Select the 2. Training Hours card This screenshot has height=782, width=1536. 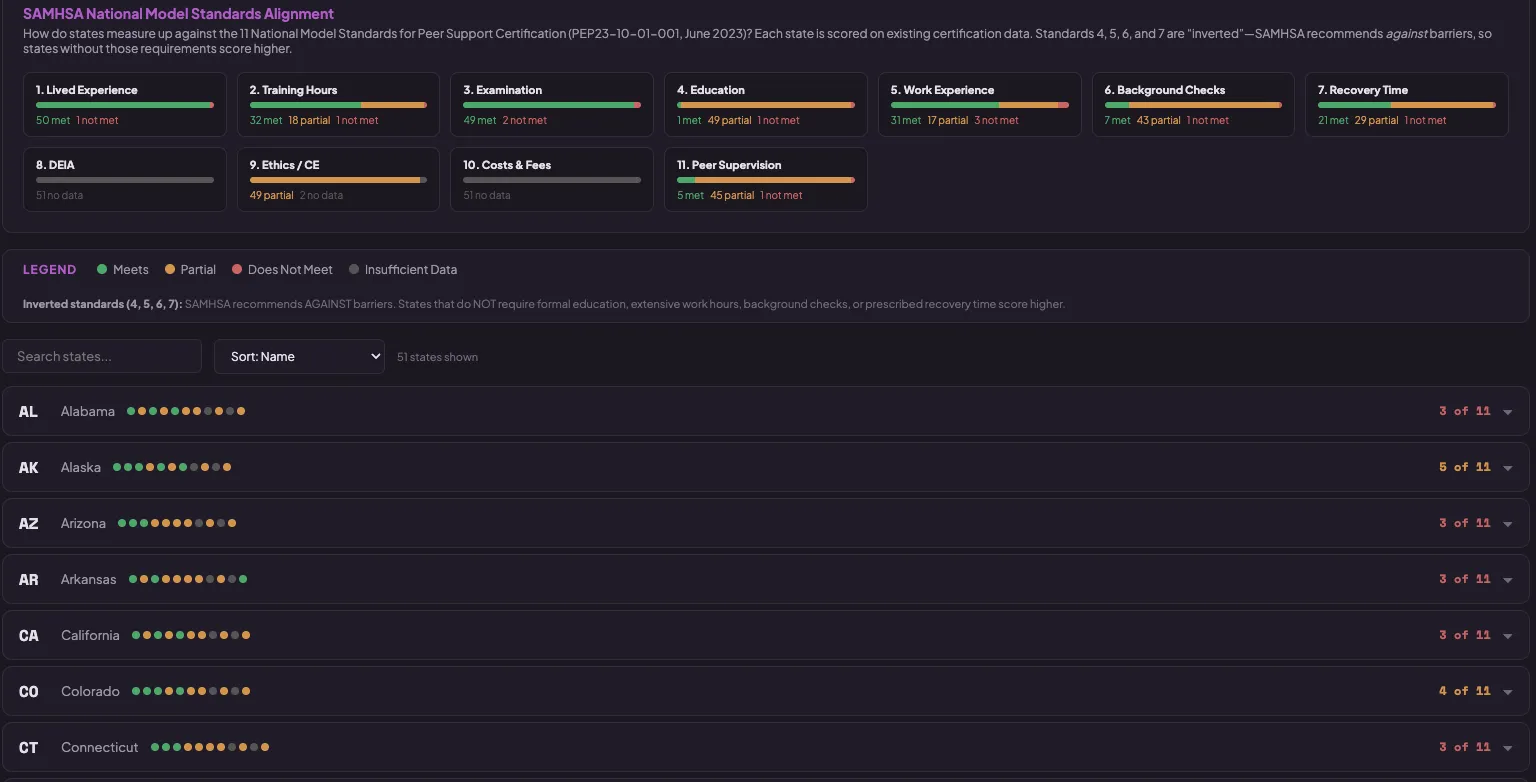pos(338,104)
